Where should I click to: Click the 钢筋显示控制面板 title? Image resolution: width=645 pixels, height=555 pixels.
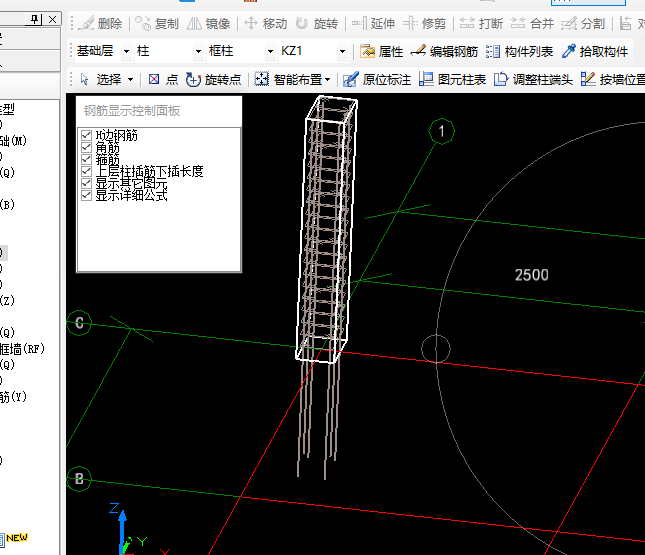pyautogui.click(x=132, y=111)
